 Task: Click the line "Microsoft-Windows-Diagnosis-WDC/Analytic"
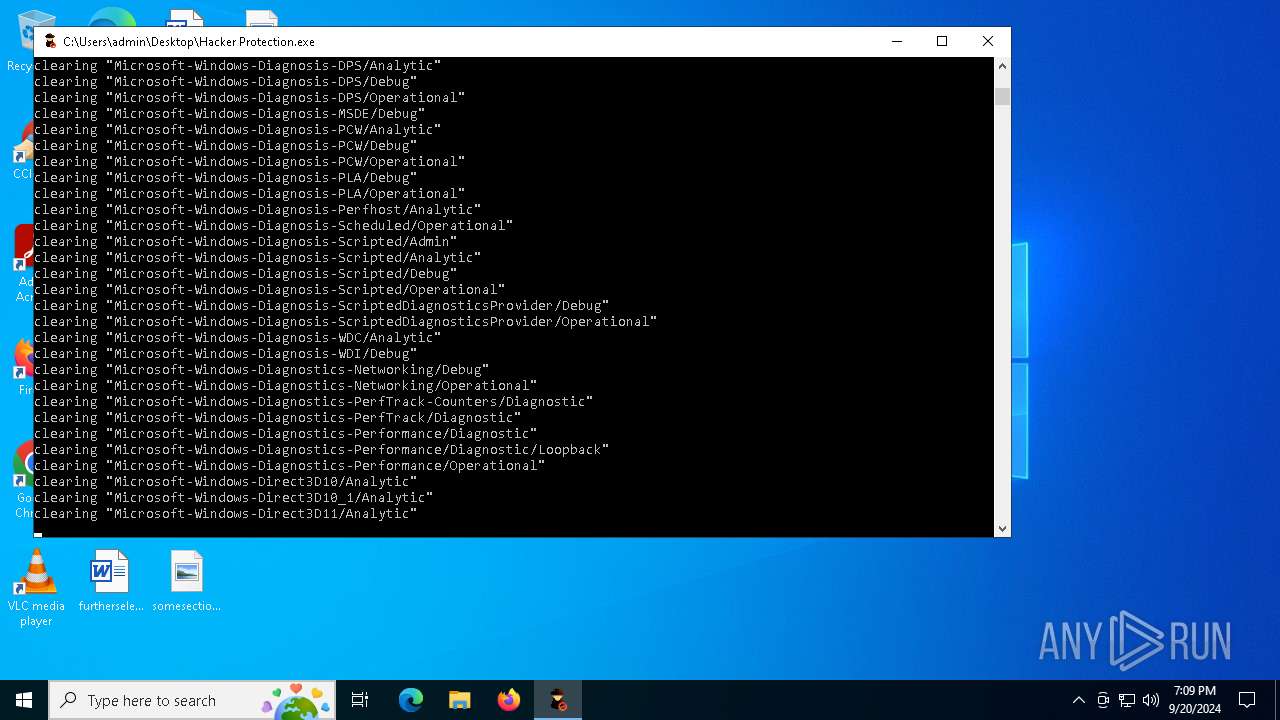[238, 338]
